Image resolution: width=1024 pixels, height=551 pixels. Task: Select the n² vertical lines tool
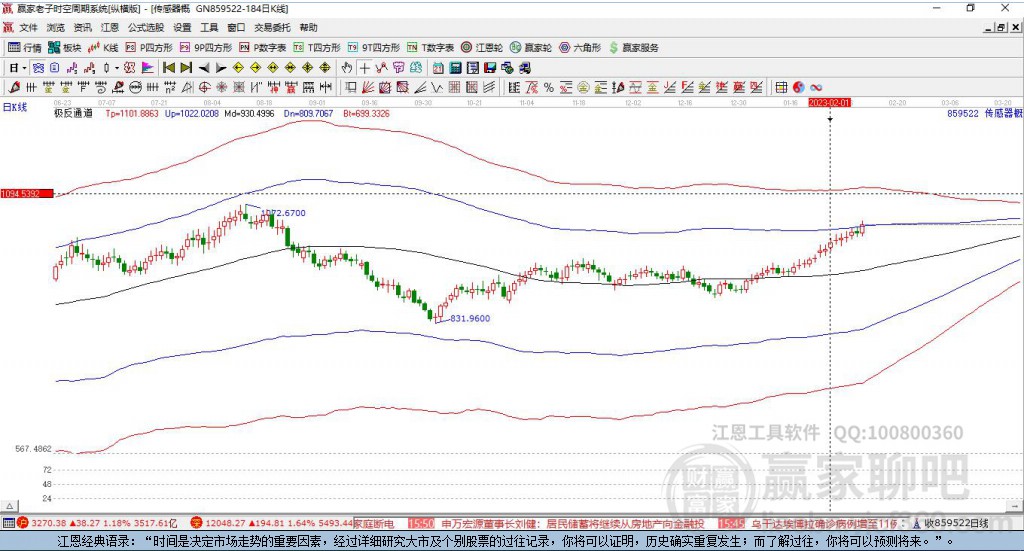pyautogui.click(x=170, y=87)
